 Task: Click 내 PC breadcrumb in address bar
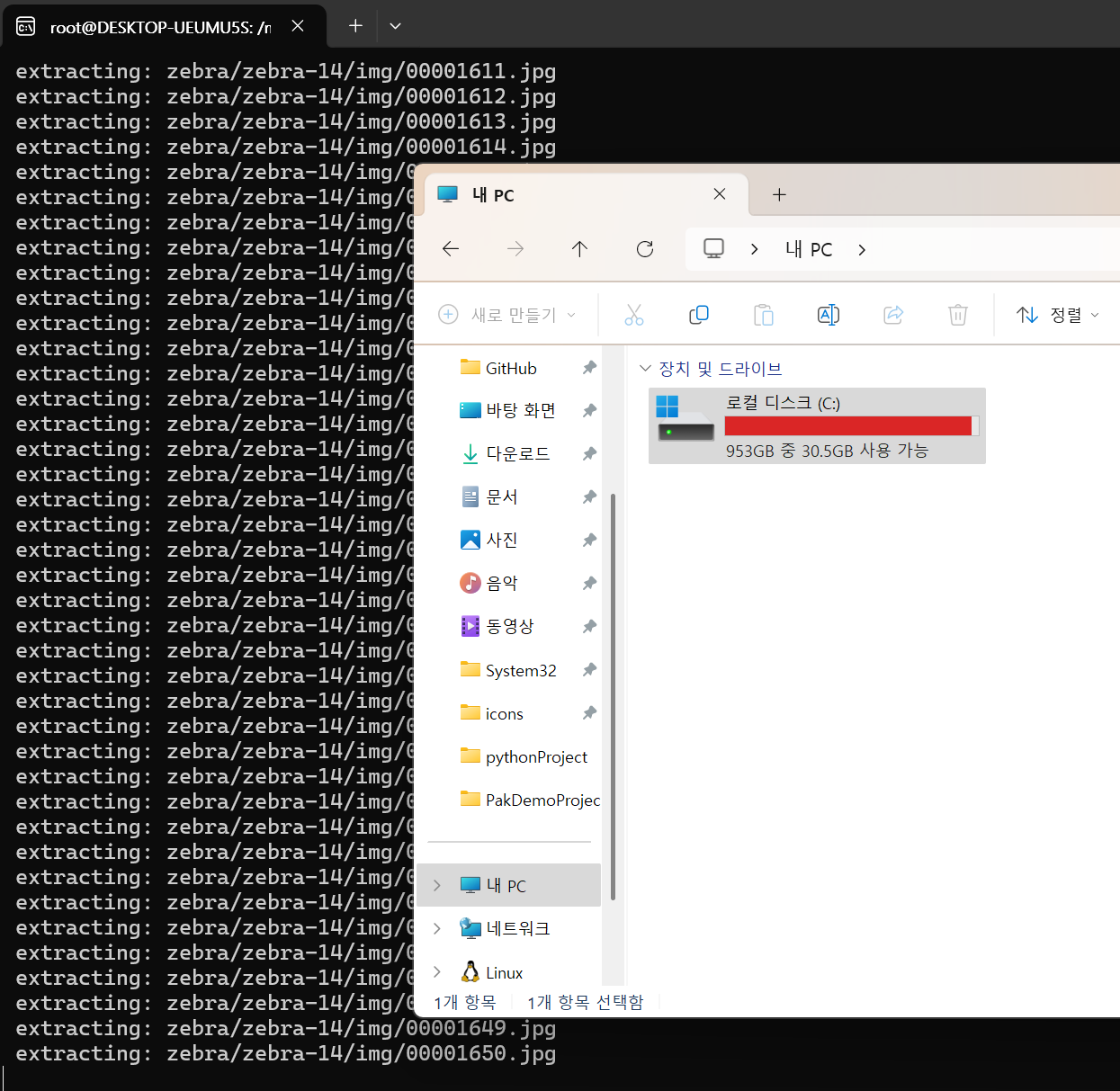809,249
